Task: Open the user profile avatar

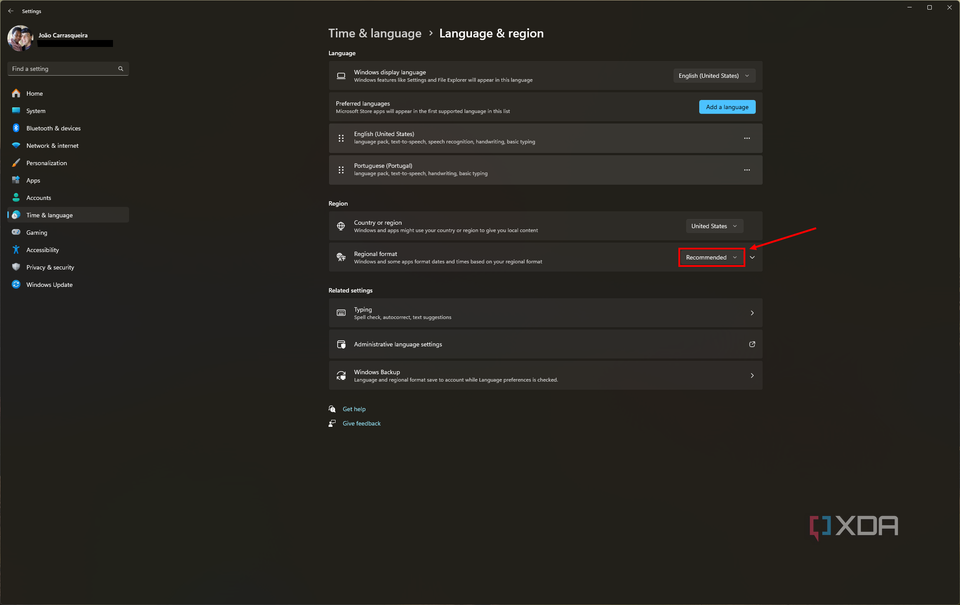Action: tap(20, 38)
